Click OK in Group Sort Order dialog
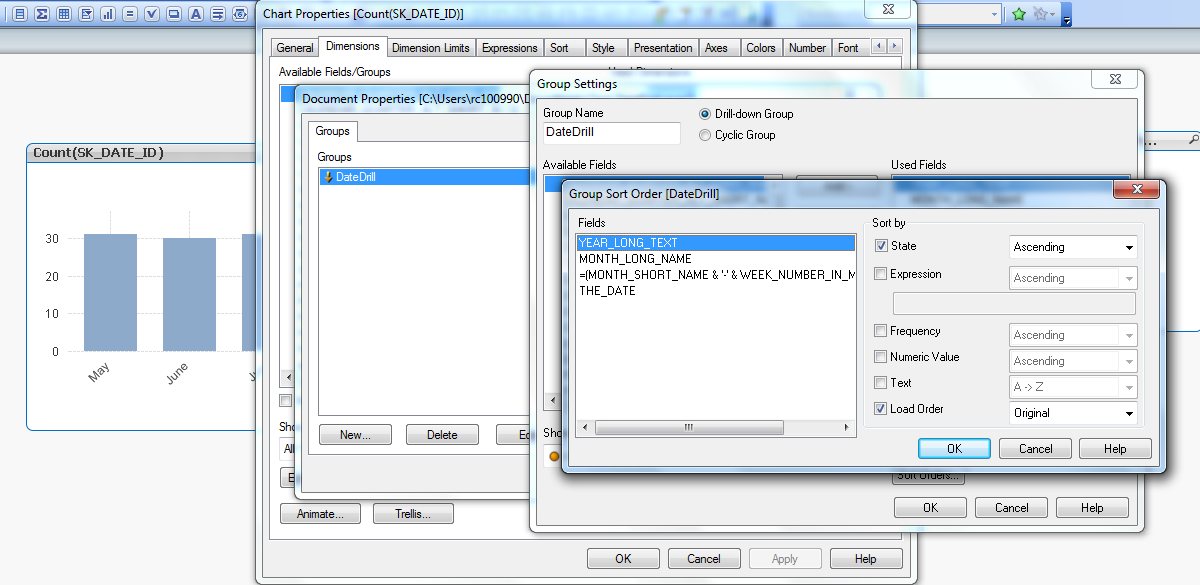 coord(954,449)
